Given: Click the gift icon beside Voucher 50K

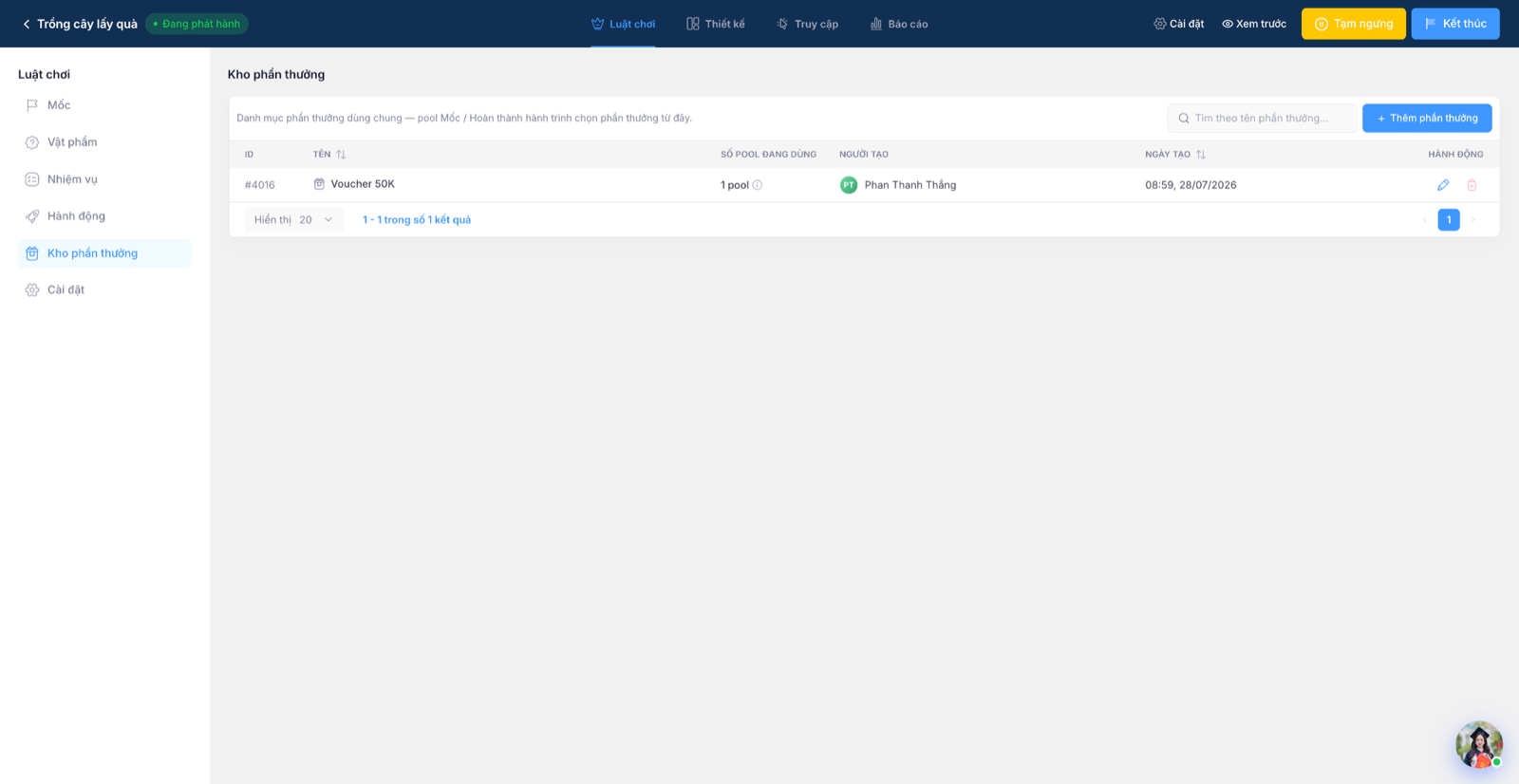Looking at the screenshot, I should (x=319, y=184).
